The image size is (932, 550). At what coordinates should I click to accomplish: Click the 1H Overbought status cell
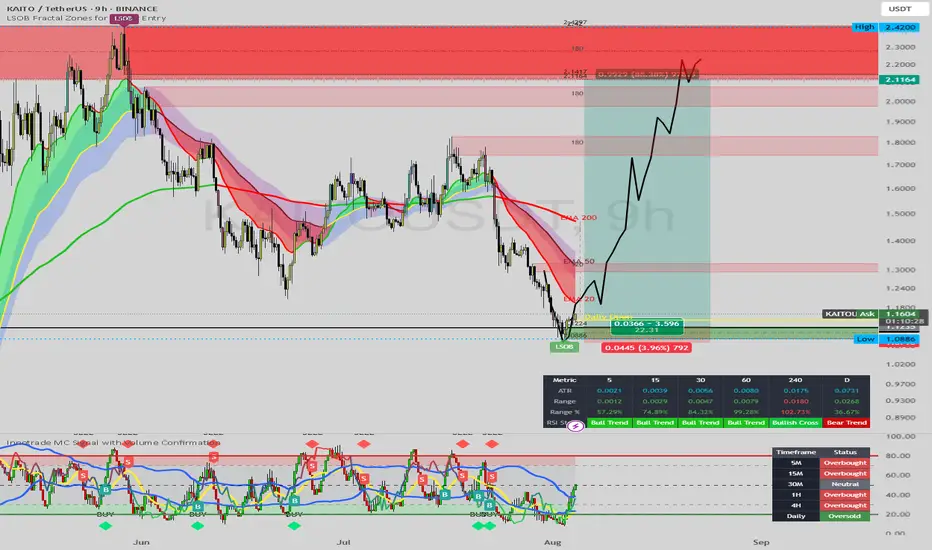tap(845, 495)
